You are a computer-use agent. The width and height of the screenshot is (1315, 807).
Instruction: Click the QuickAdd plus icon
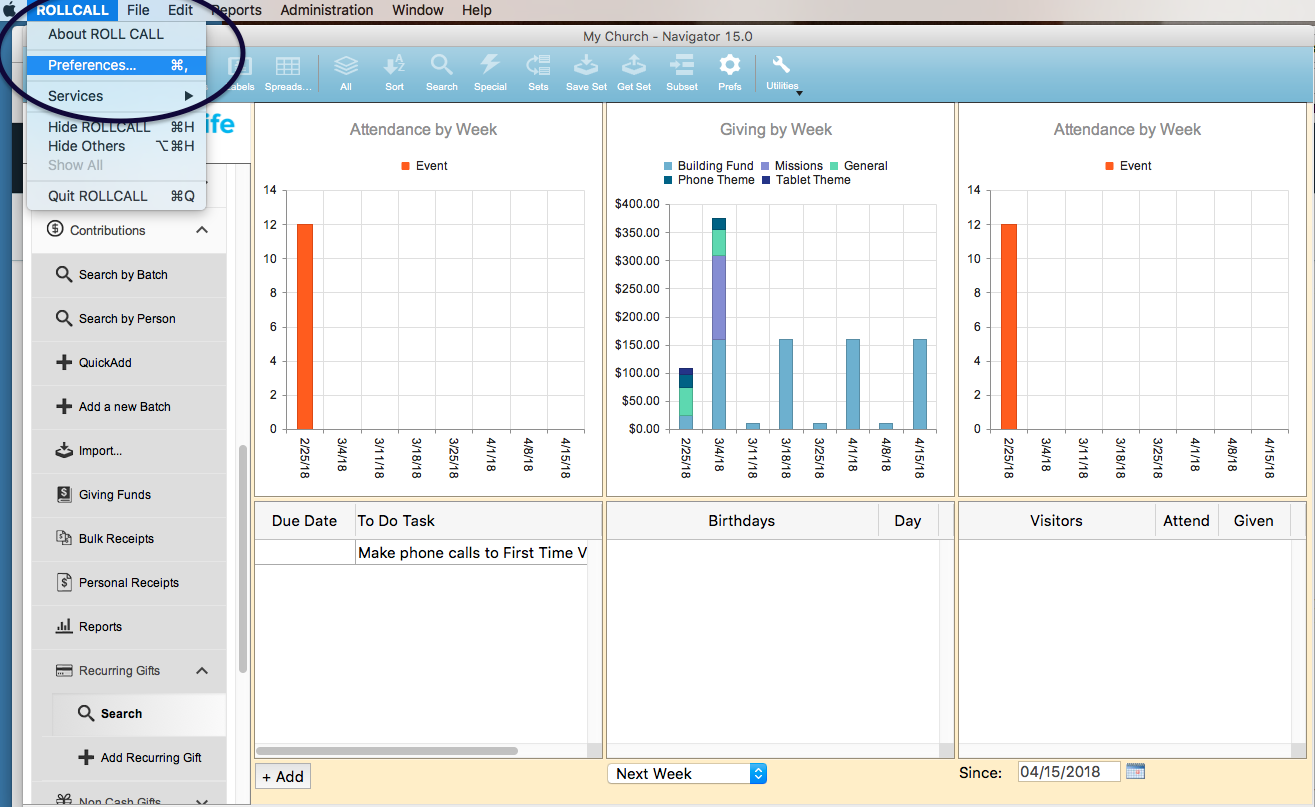pos(63,362)
